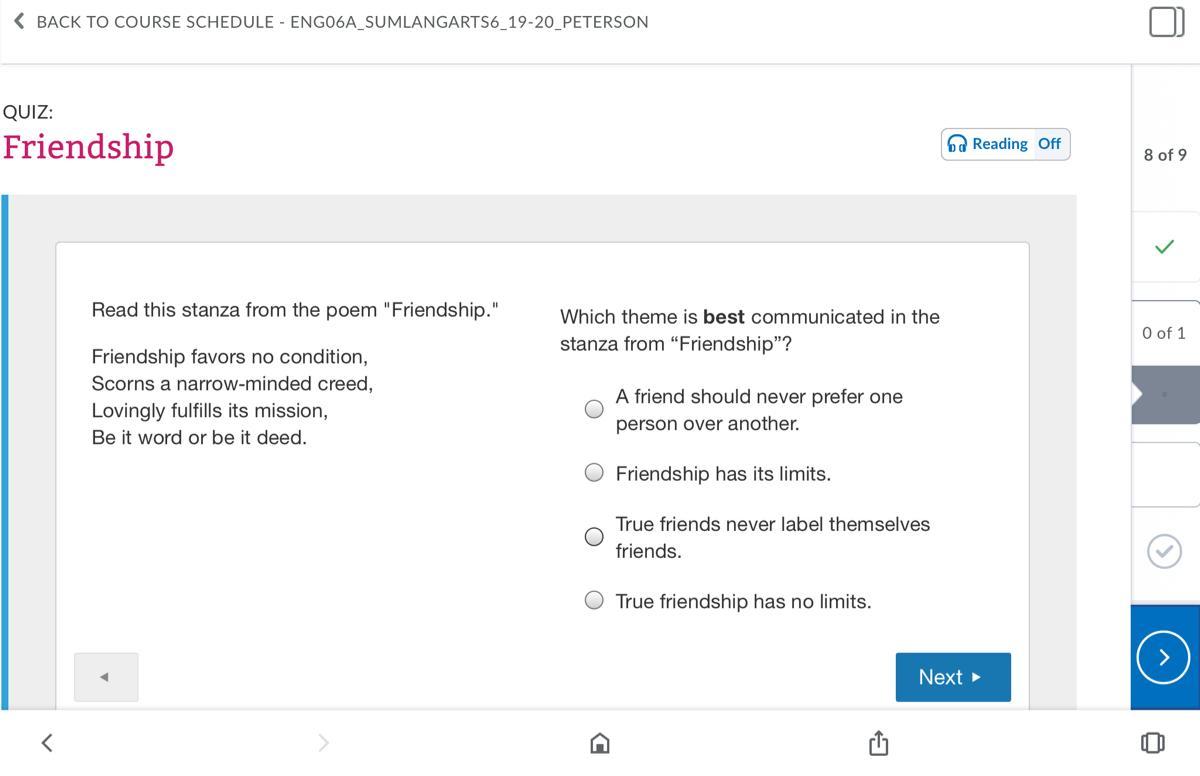Tap the share icon in bottom bar
Image resolution: width=1200 pixels, height=776 pixels.
point(877,742)
